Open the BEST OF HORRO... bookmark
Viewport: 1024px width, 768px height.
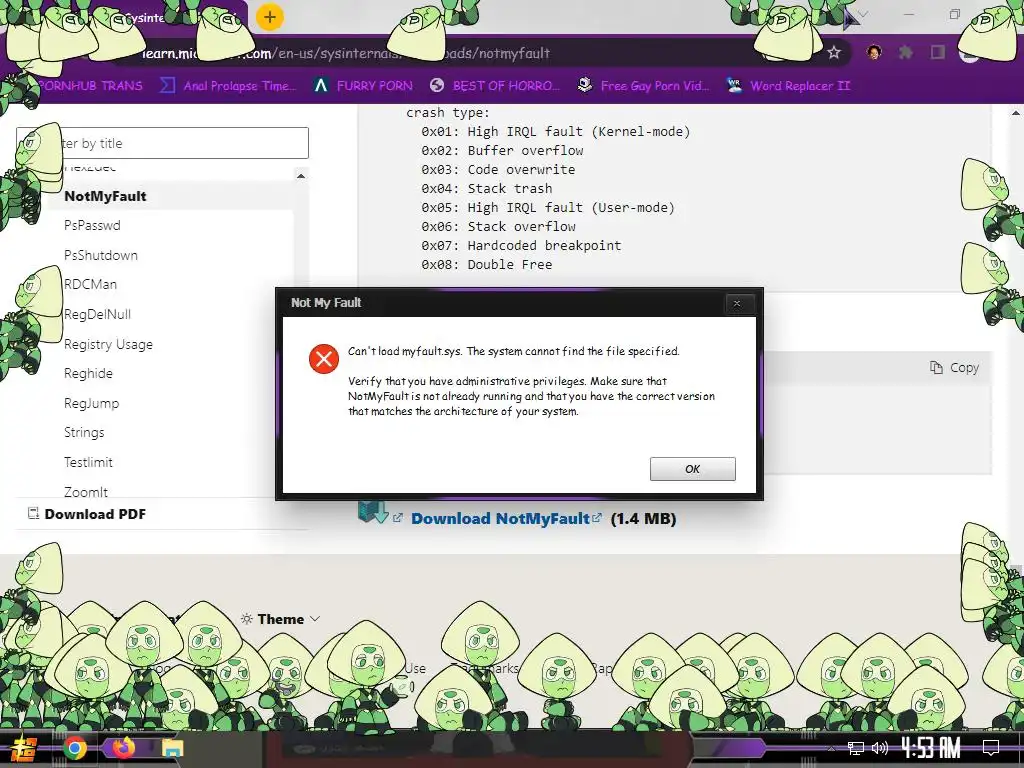click(496, 86)
